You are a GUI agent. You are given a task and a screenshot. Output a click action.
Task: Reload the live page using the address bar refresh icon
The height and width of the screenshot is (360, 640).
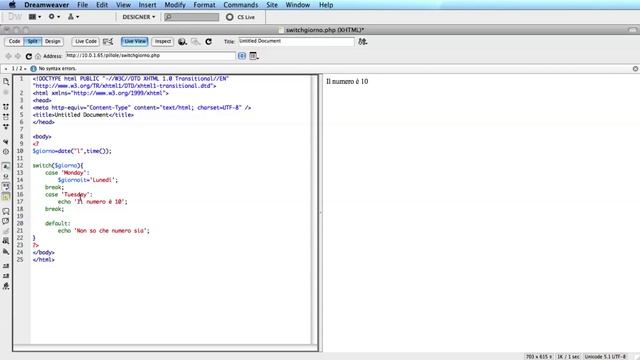click(x=29, y=56)
